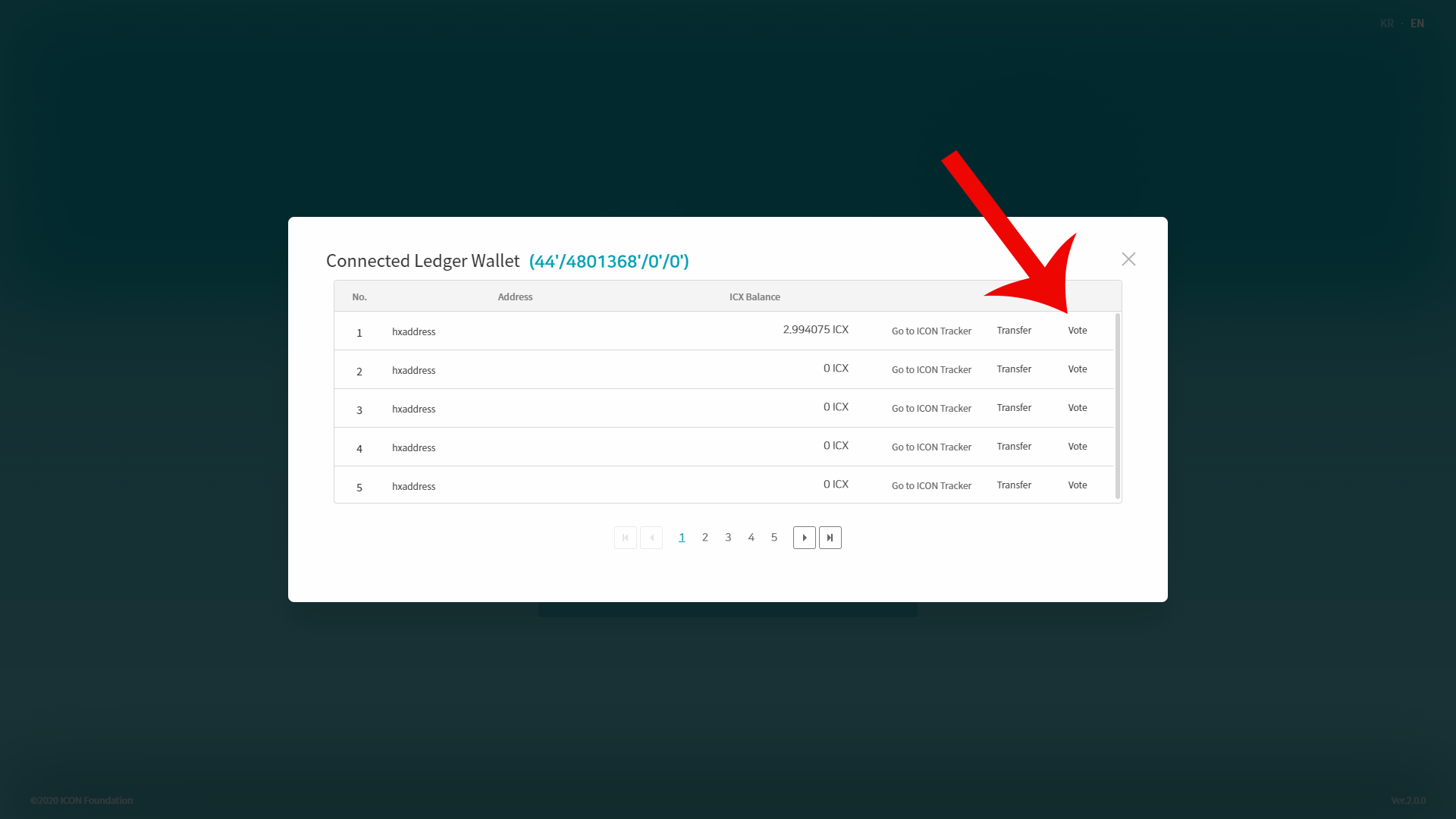Click the previous page arrow icon
Viewport: 1456px width, 819px height.
click(x=651, y=538)
